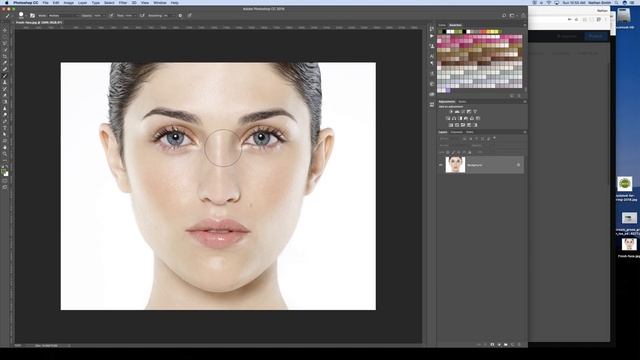Open the Brush Settings panel button
The height and width of the screenshot is (360, 640).
tap(32, 16)
